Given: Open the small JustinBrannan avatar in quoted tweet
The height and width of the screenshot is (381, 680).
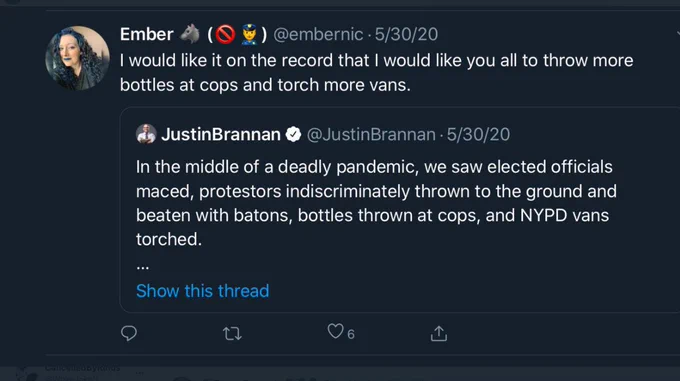Looking at the screenshot, I should coord(146,134).
